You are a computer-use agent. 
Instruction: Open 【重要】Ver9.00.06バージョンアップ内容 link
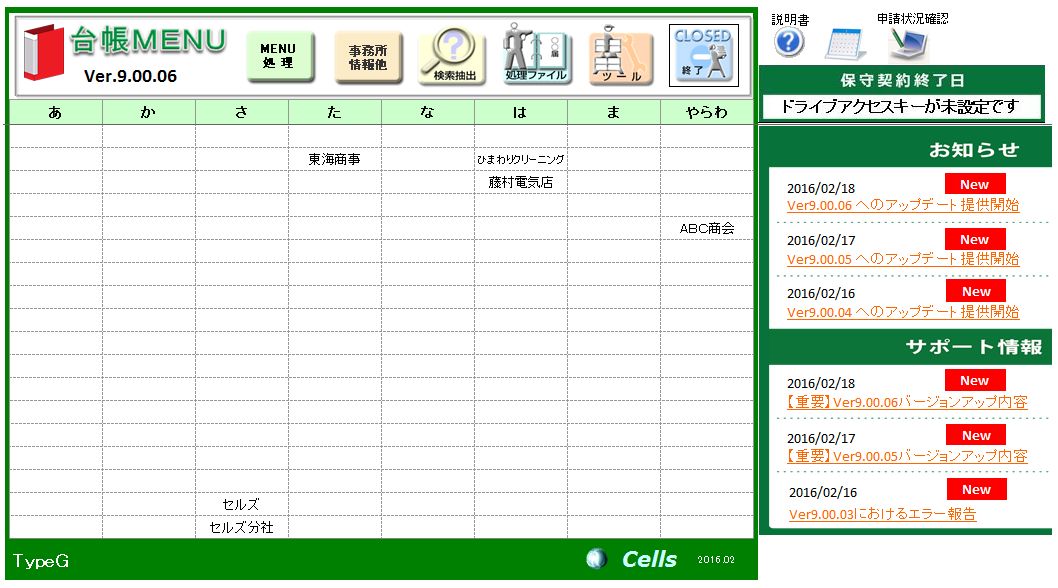[x=907, y=402]
